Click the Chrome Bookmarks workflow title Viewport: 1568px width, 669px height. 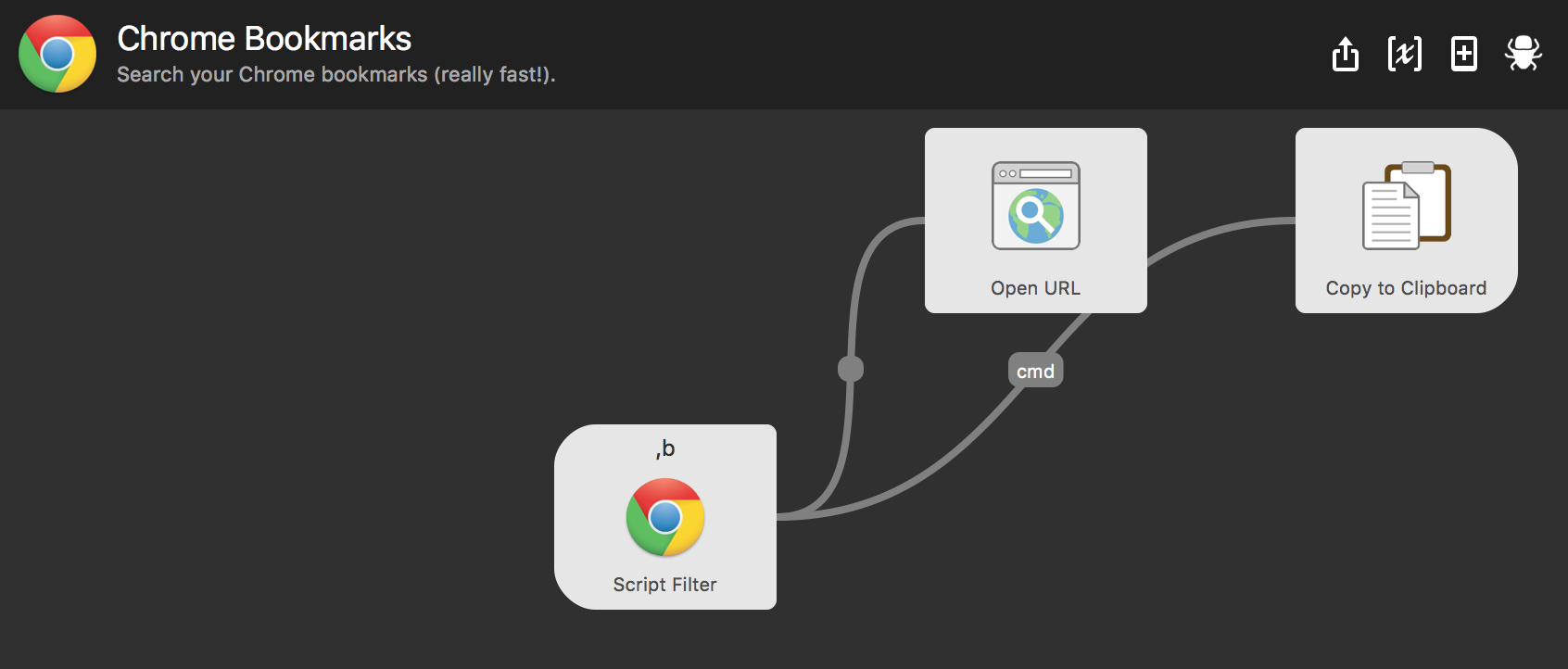coord(264,39)
